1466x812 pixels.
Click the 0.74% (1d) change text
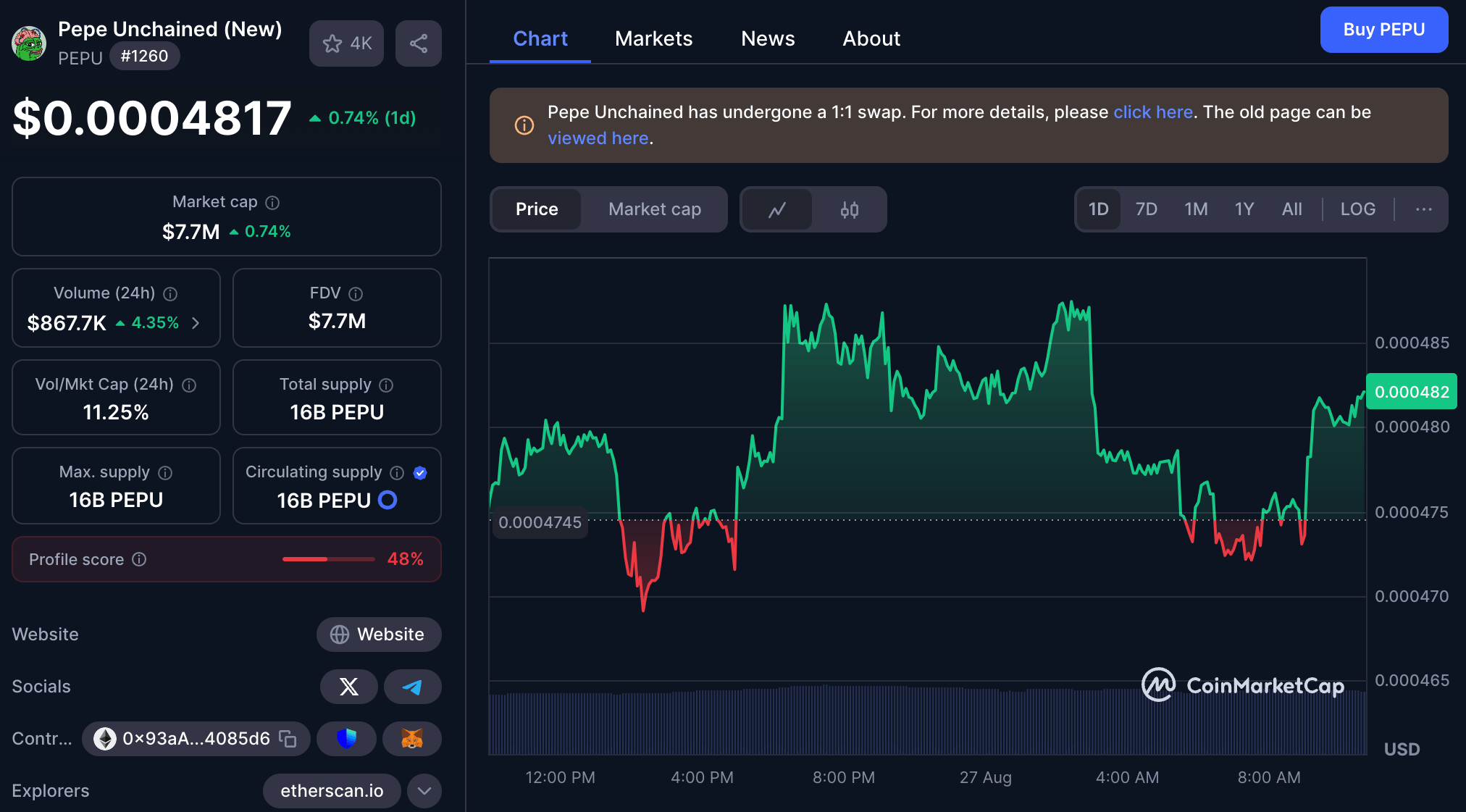click(372, 118)
